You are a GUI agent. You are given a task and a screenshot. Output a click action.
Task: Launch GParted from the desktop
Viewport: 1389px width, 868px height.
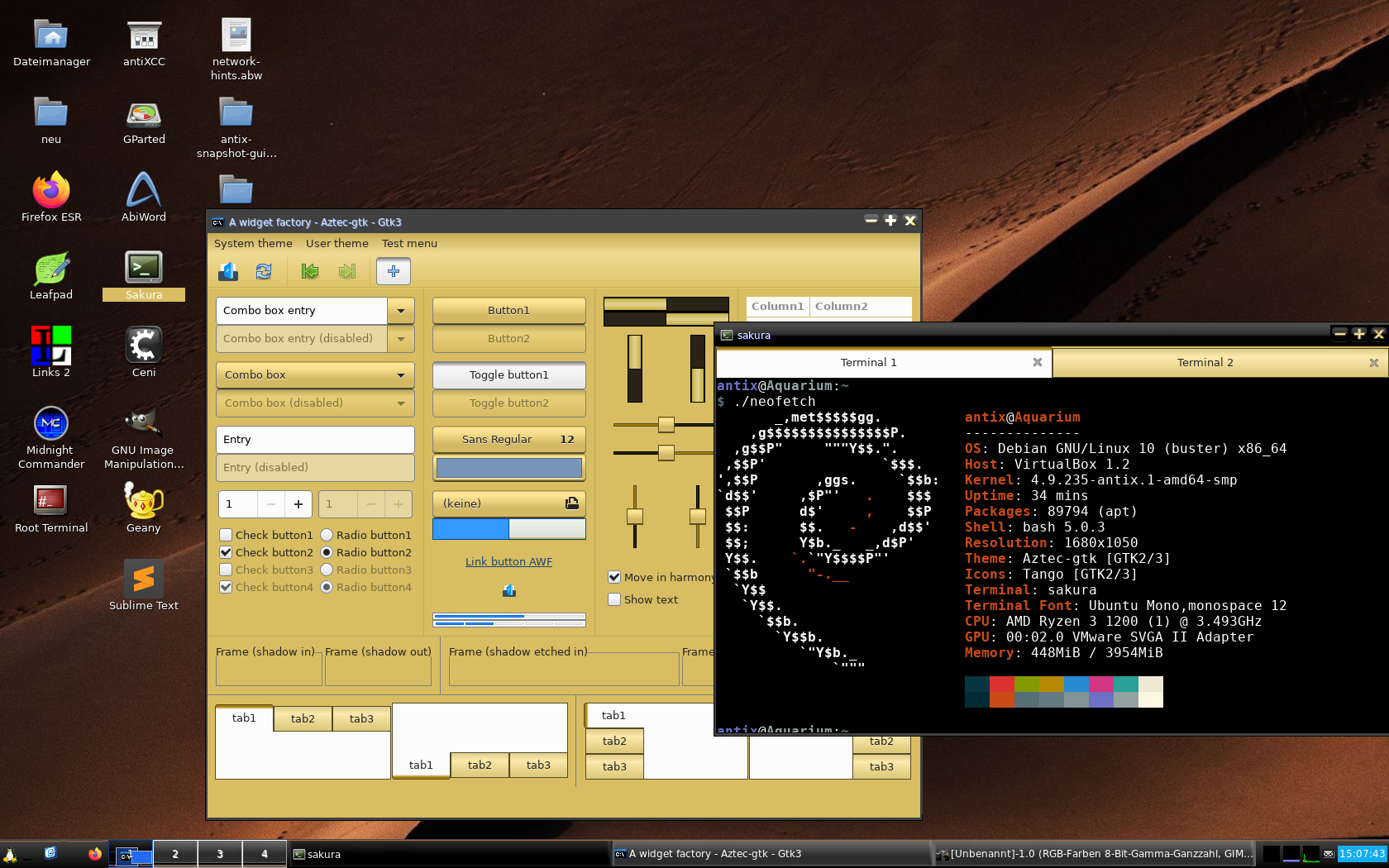[144, 114]
